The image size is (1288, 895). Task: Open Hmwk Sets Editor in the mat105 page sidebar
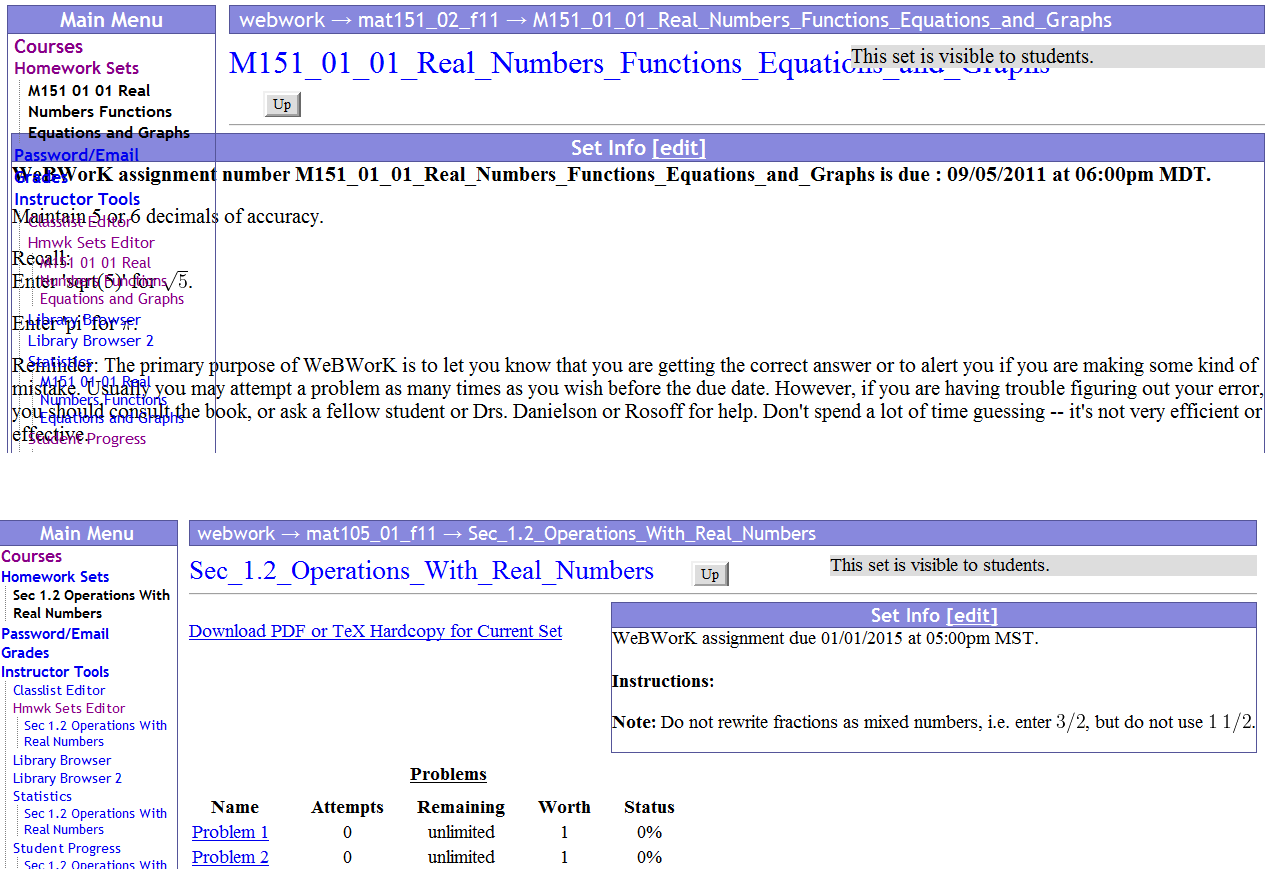tap(69, 708)
